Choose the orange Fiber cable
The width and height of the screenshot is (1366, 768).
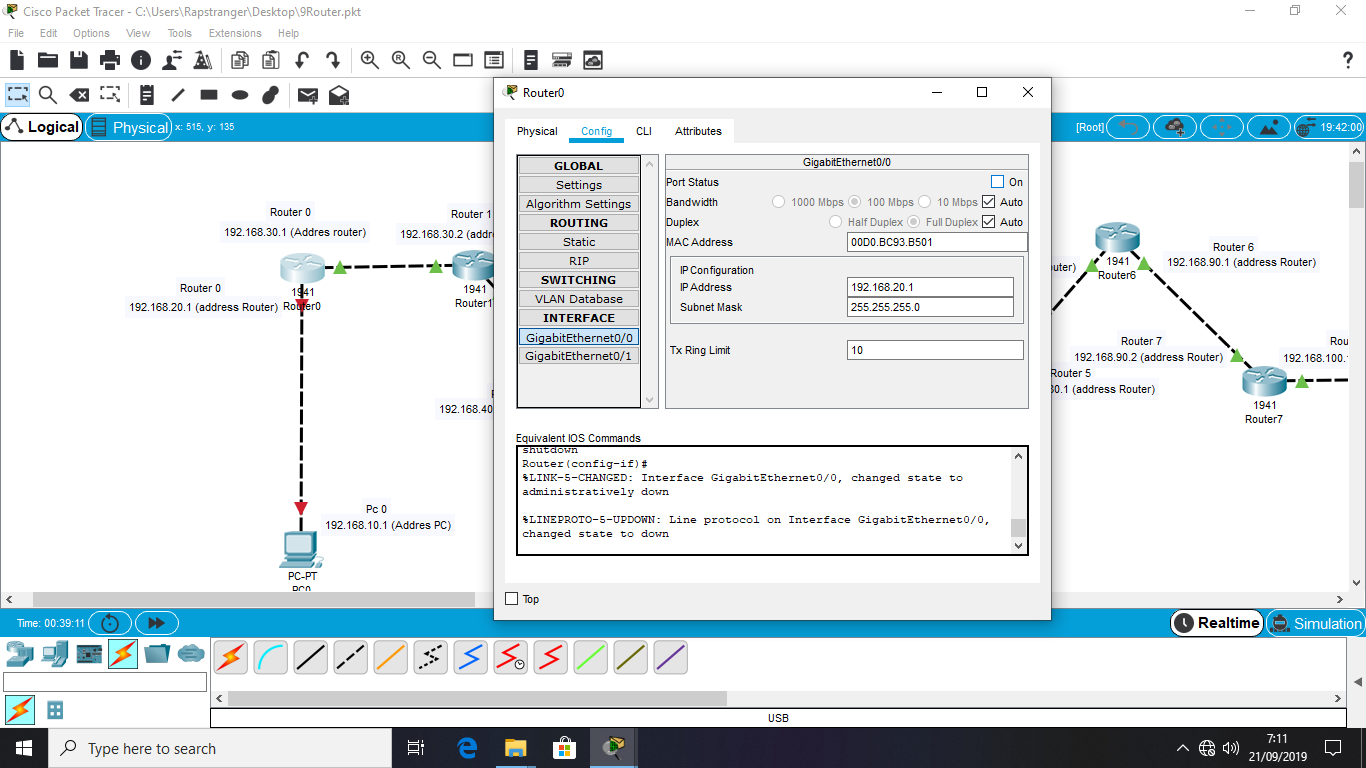tap(391, 657)
